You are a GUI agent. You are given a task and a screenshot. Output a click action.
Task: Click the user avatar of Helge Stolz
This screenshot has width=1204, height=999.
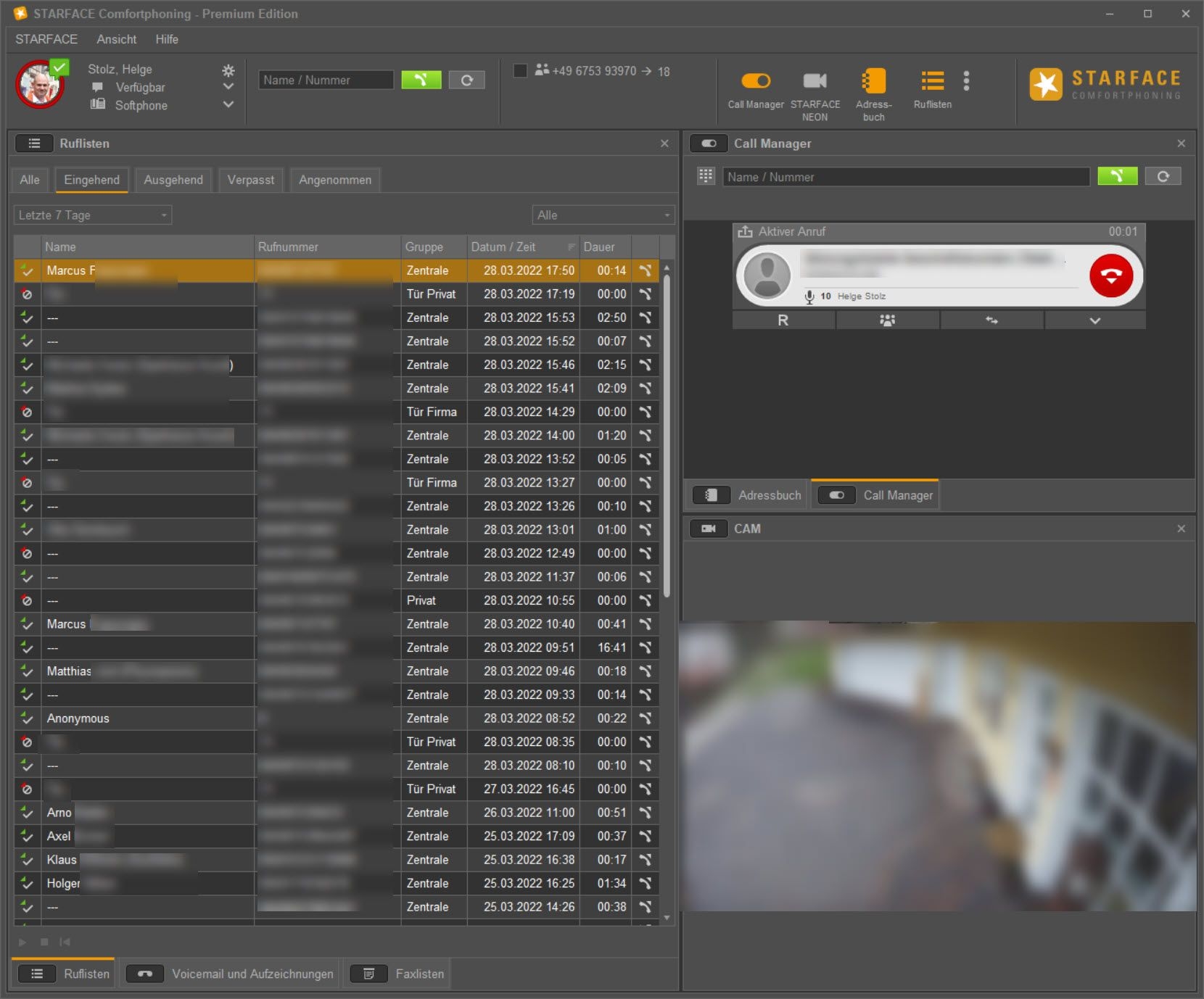coord(41,84)
